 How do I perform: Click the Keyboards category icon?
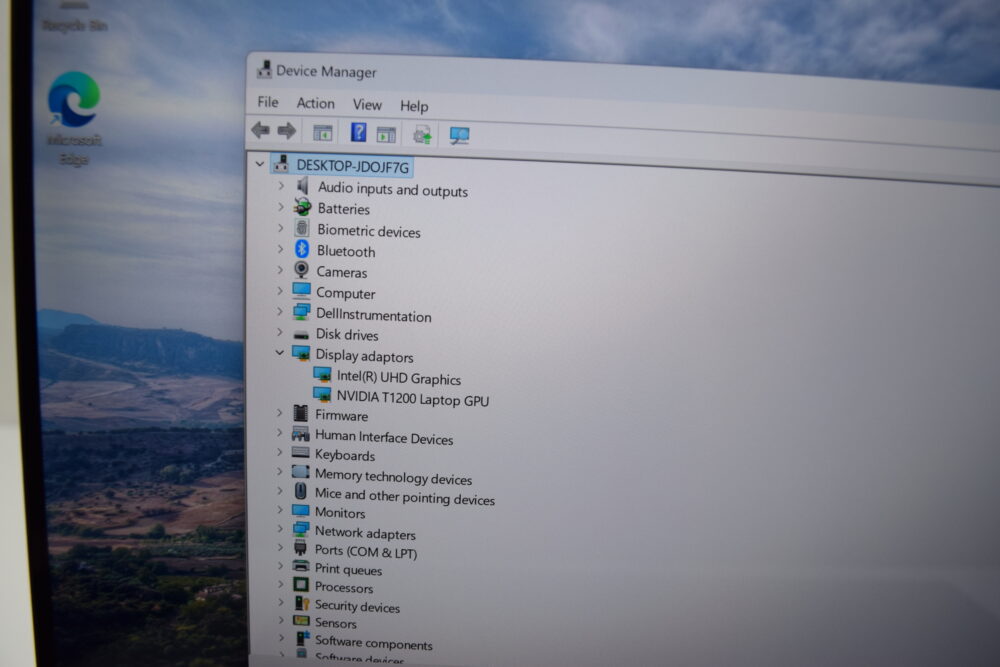300,453
